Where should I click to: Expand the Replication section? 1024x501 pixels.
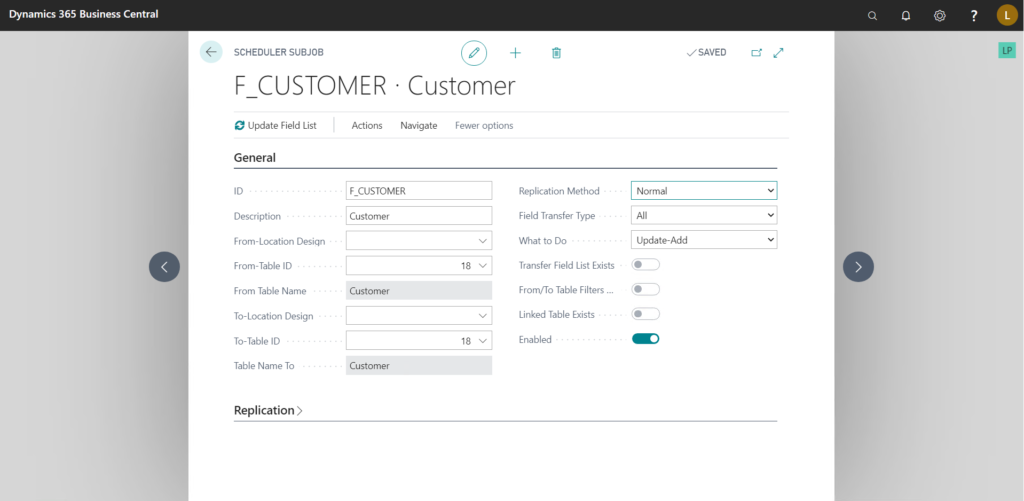coord(268,410)
